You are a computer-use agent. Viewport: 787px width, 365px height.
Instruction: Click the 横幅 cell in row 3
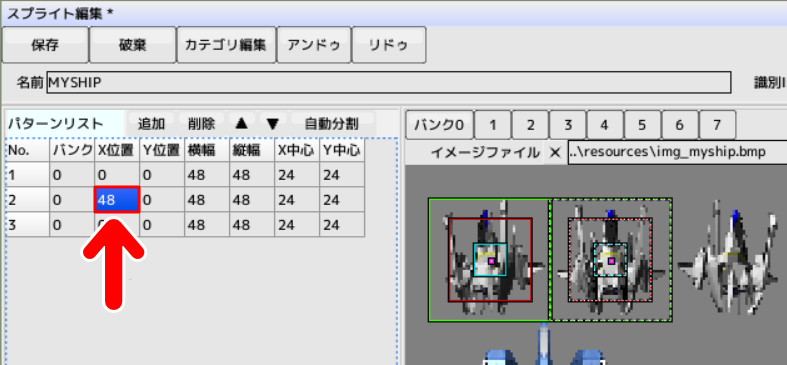click(x=207, y=224)
